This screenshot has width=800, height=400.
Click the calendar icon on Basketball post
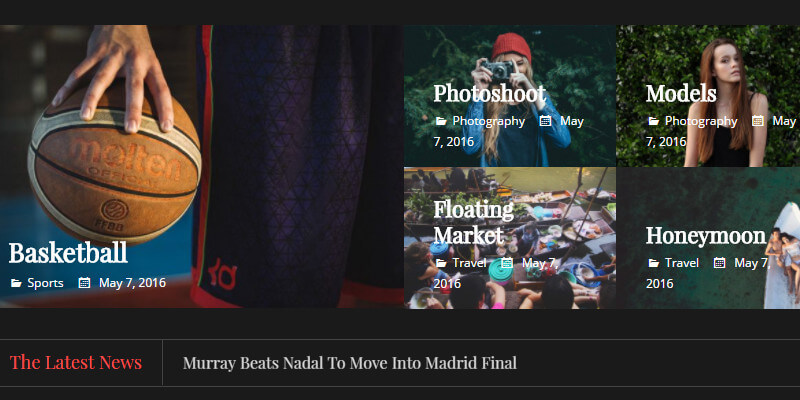pyautogui.click(x=84, y=283)
